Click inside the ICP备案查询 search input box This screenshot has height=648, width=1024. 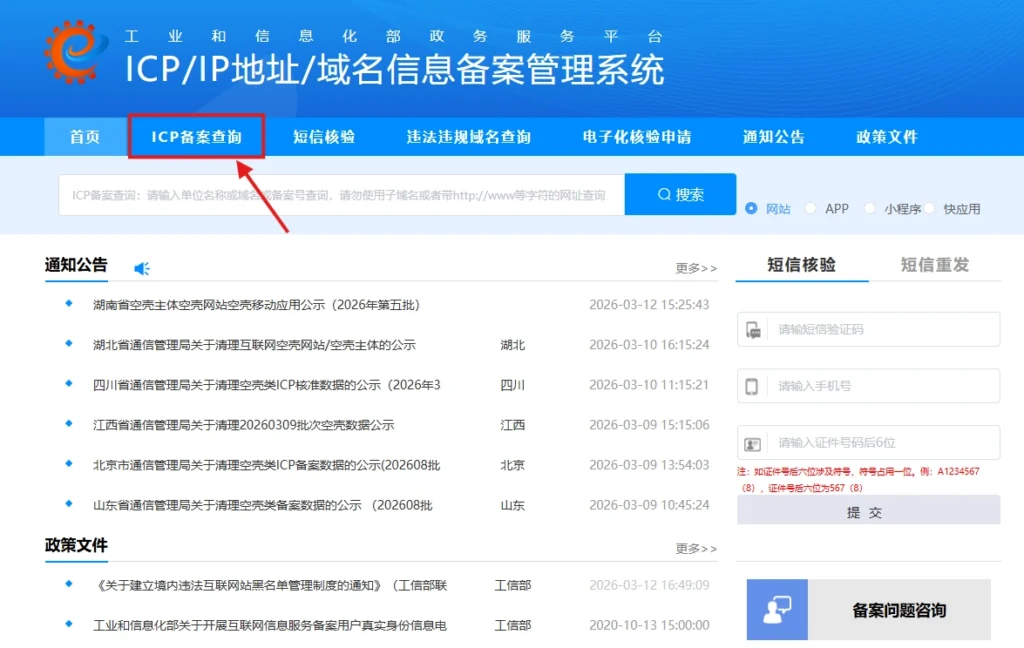click(340, 195)
